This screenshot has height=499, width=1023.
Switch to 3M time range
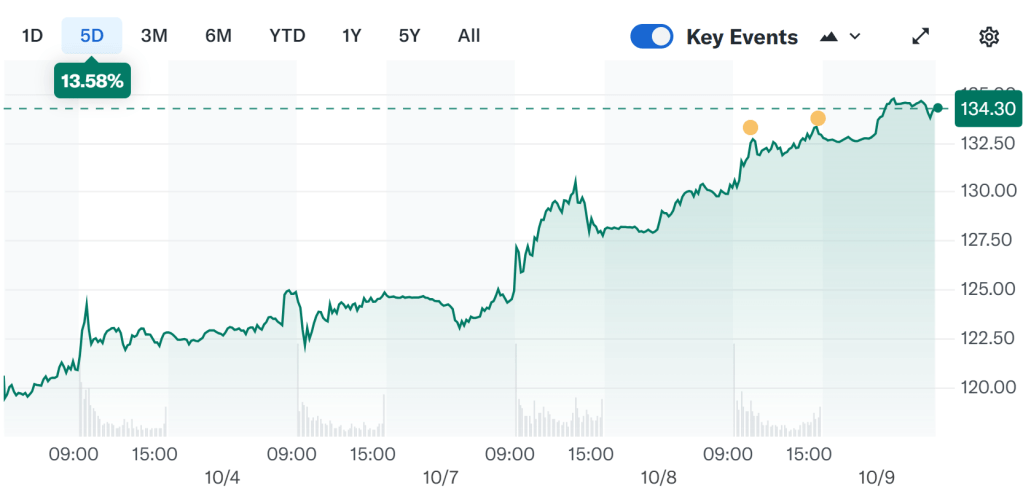[x=154, y=36]
